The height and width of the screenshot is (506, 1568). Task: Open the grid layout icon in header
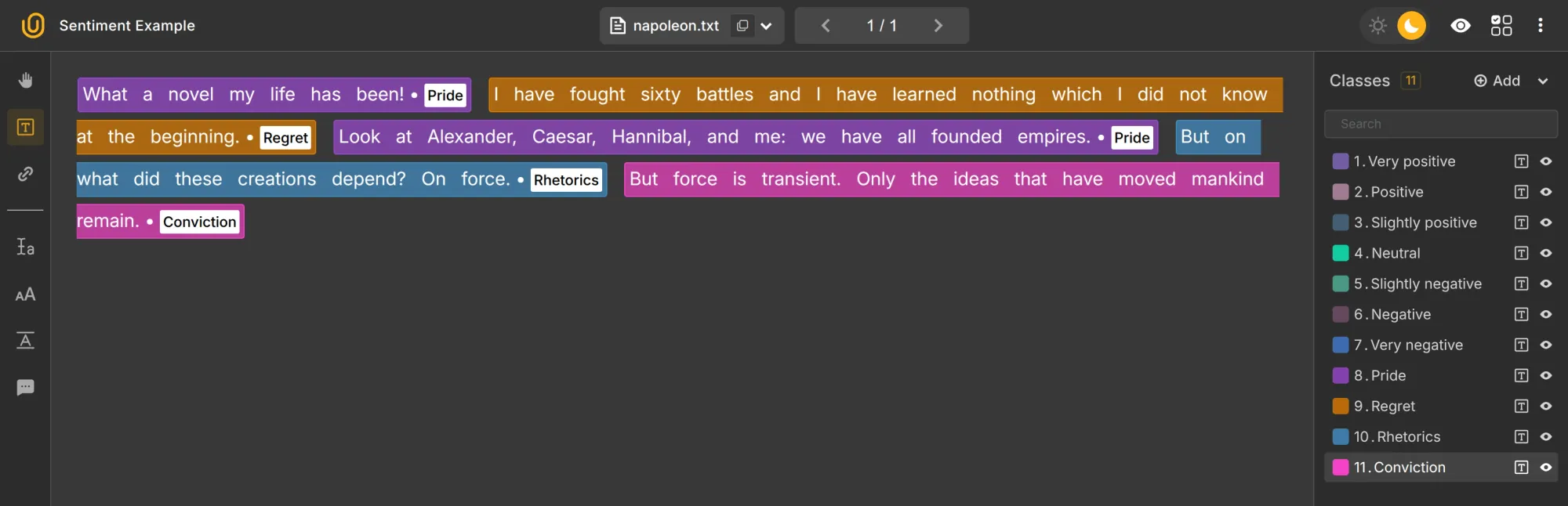click(x=1501, y=26)
